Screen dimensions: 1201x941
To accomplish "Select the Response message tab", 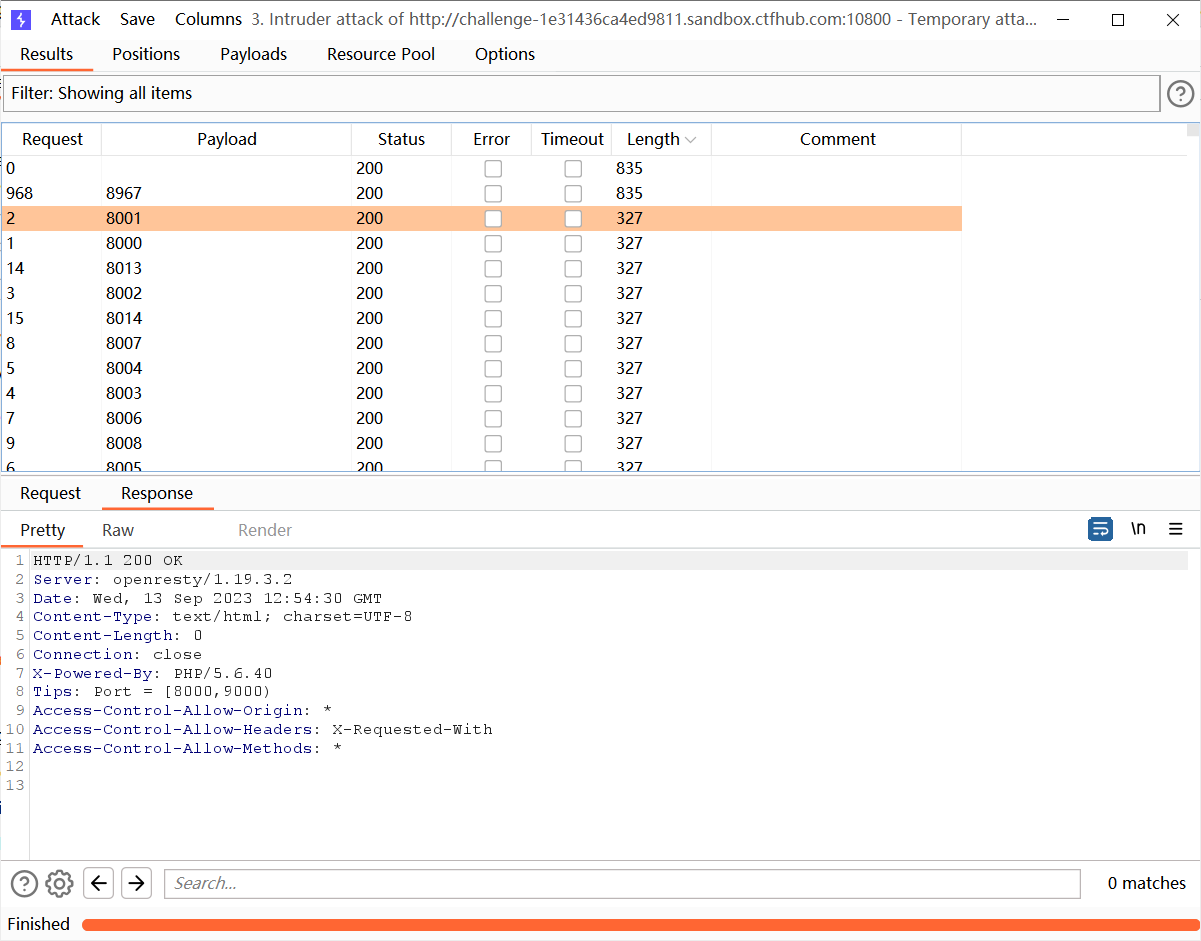I will click(x=157, y=493).
